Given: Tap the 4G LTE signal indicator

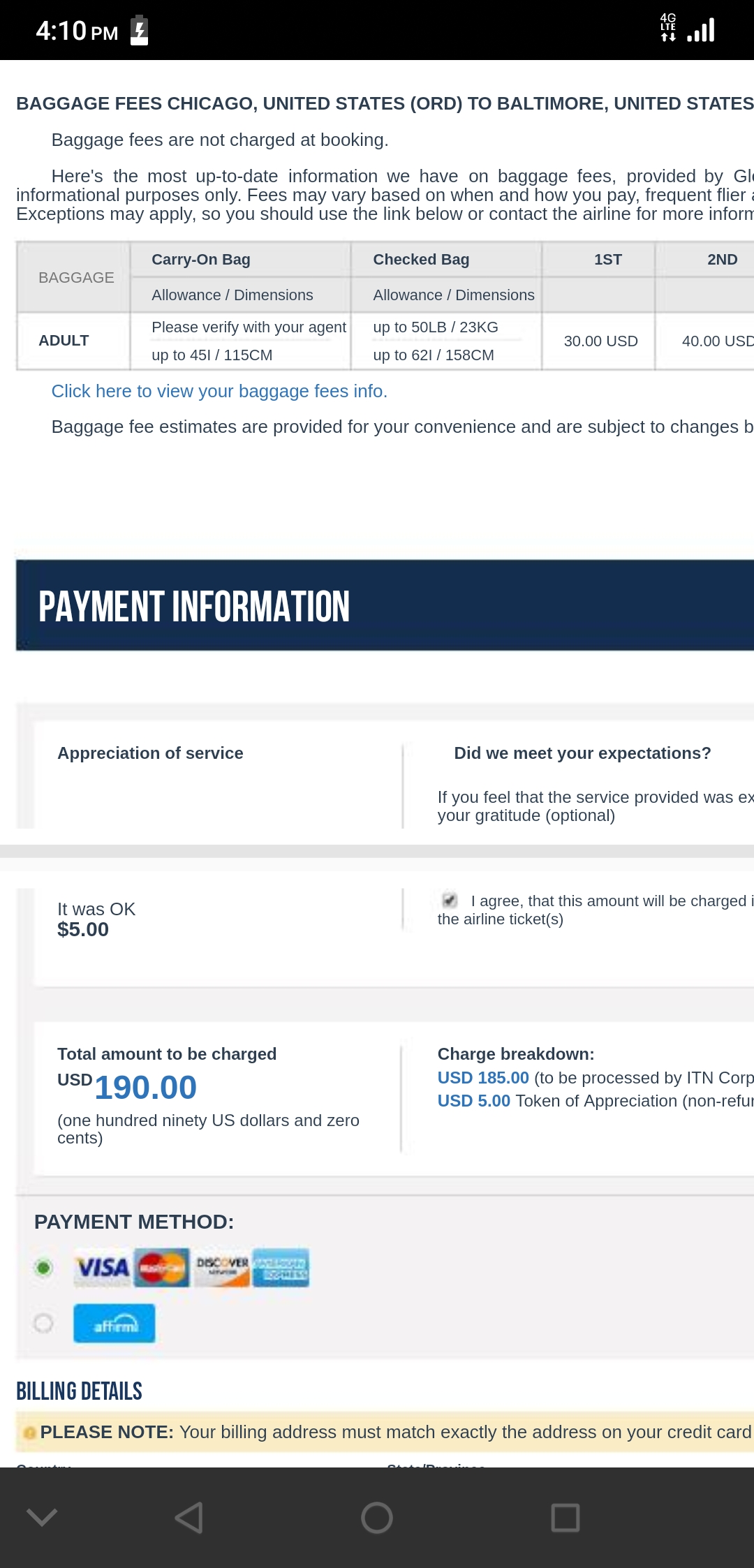Looking at the screenshot, I should tap(668, 28).
